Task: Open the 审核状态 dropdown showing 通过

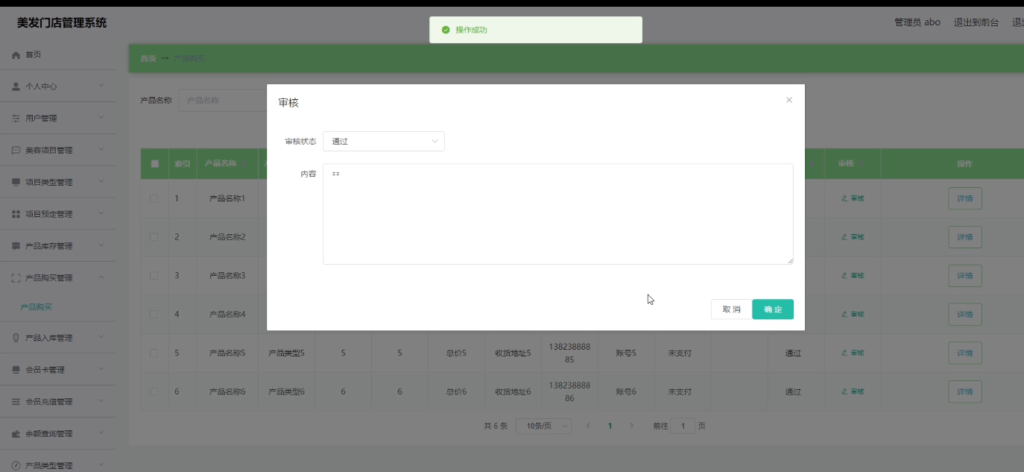Action: tap(384, 141)
